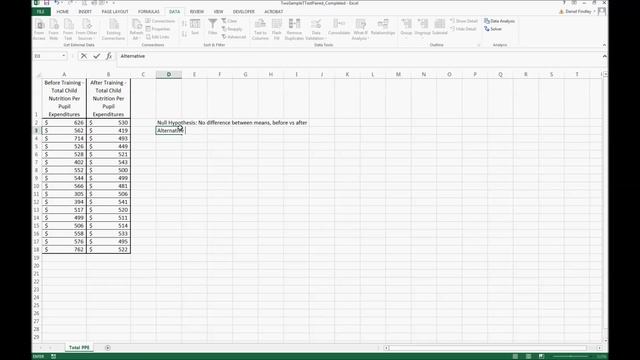The width and height of the screenshot is (640, 360).
Task: Click cell B18 with value 522
Action: (x=109, y=249)
